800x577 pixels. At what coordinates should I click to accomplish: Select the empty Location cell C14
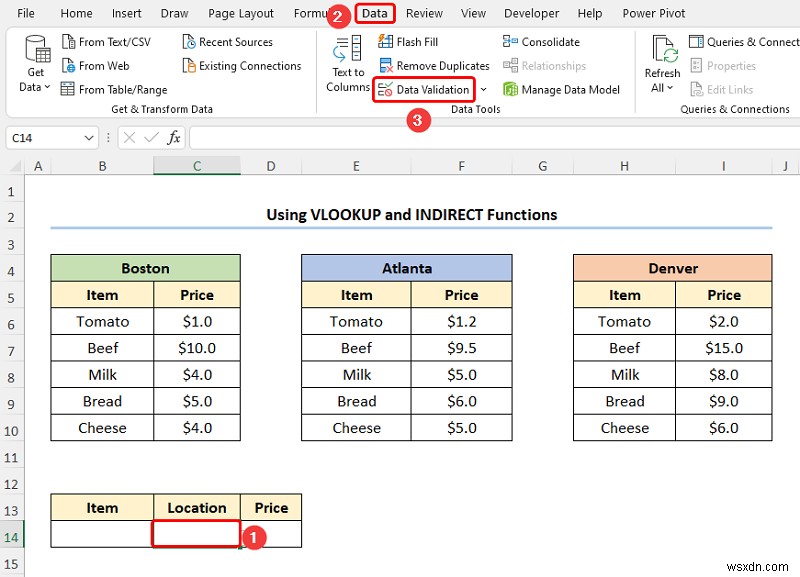[x=196, y=534]
